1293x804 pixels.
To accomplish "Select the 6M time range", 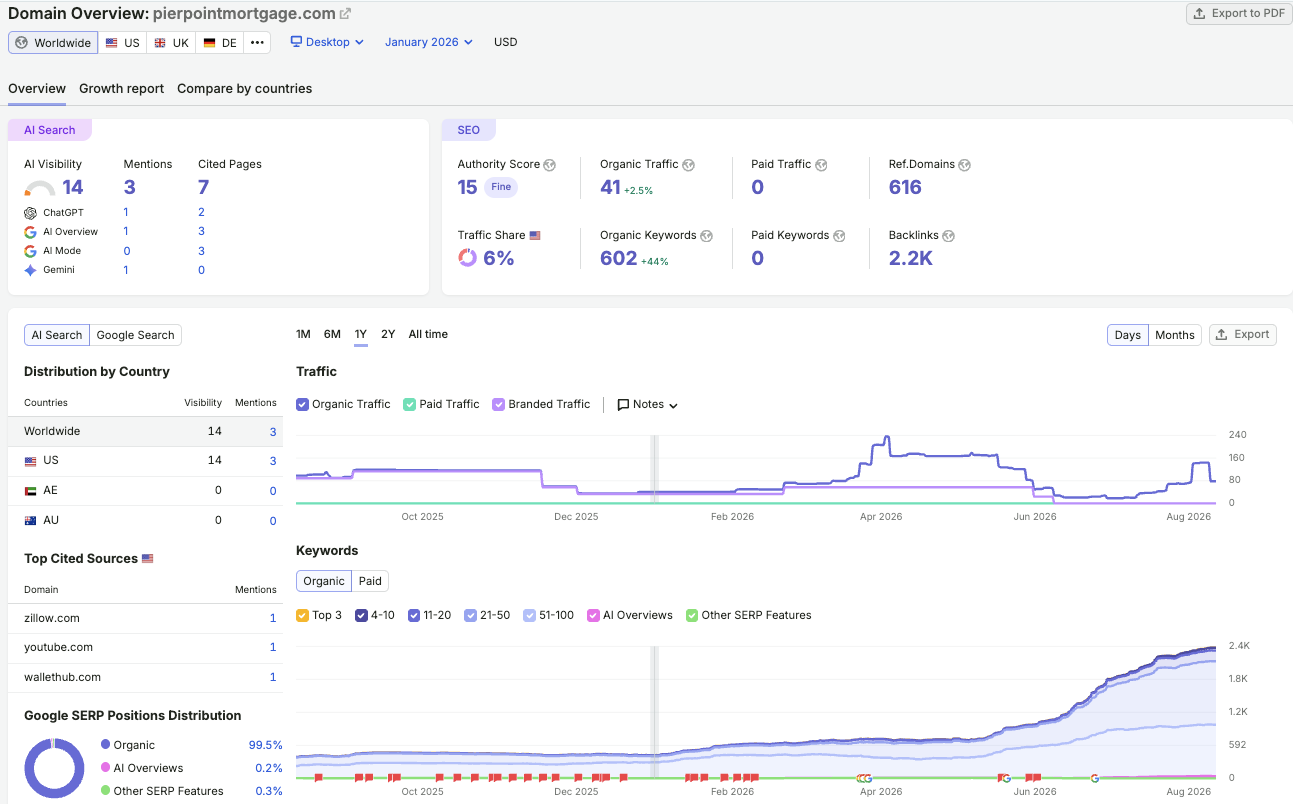I will [332, 334].
